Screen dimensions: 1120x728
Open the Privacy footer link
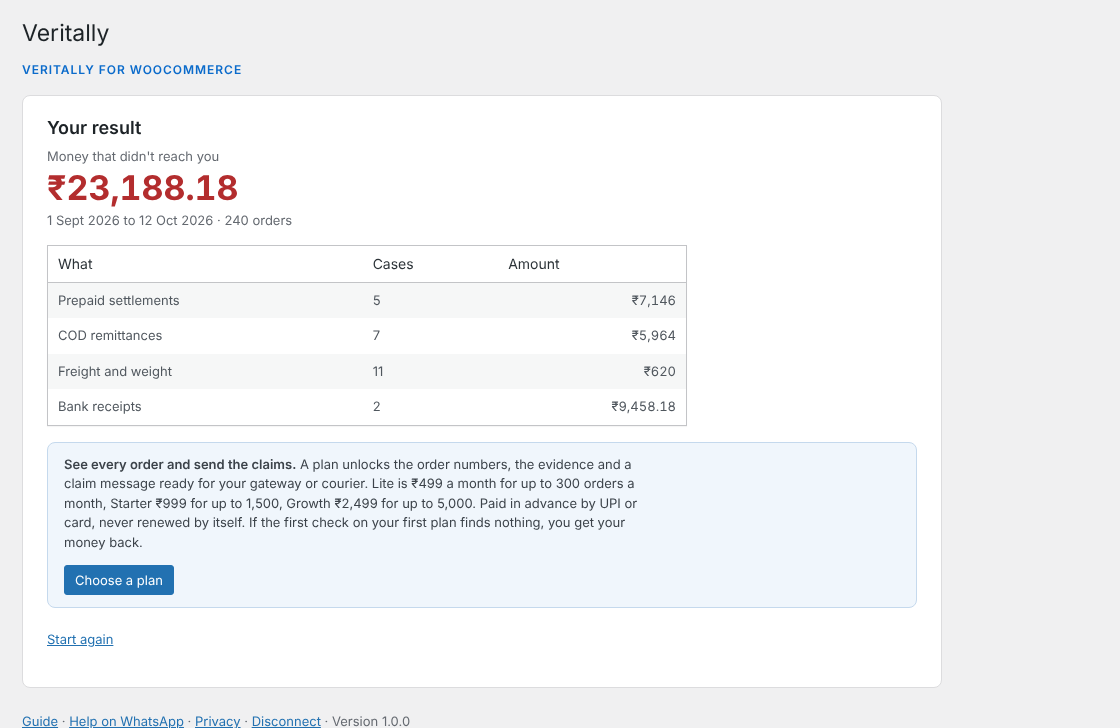coord(218,721)
